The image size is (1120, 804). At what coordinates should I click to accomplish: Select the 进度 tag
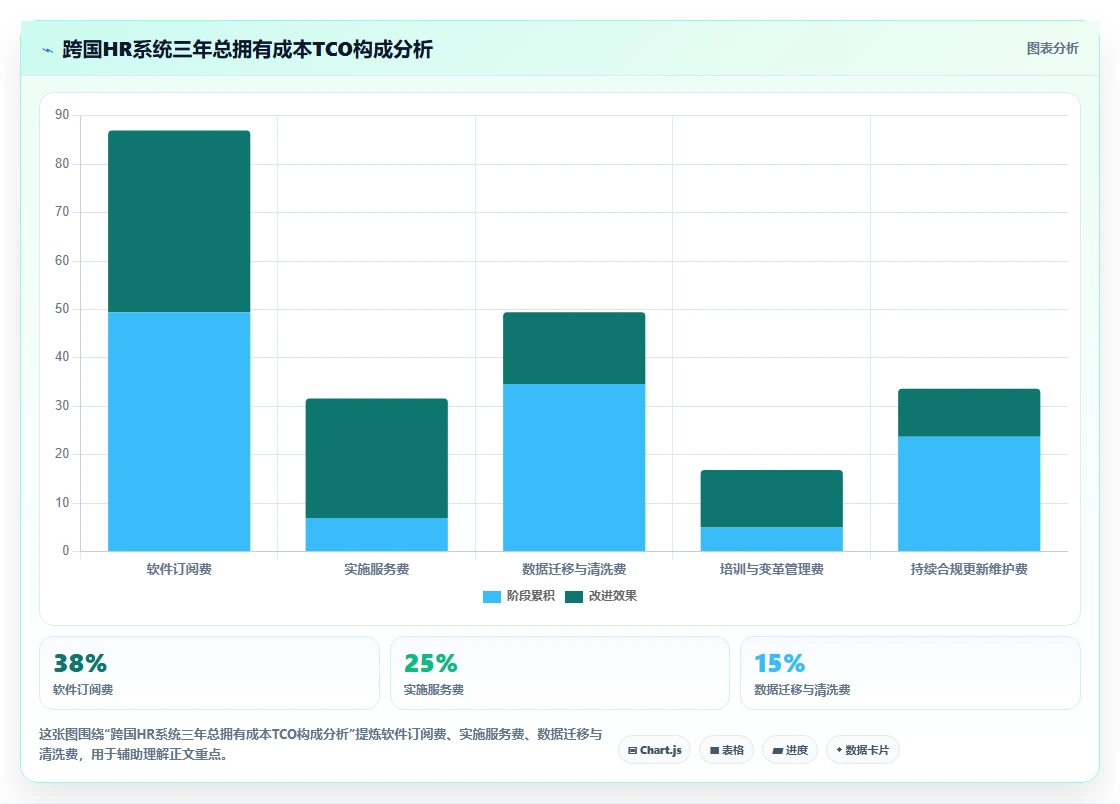point(790,750)
